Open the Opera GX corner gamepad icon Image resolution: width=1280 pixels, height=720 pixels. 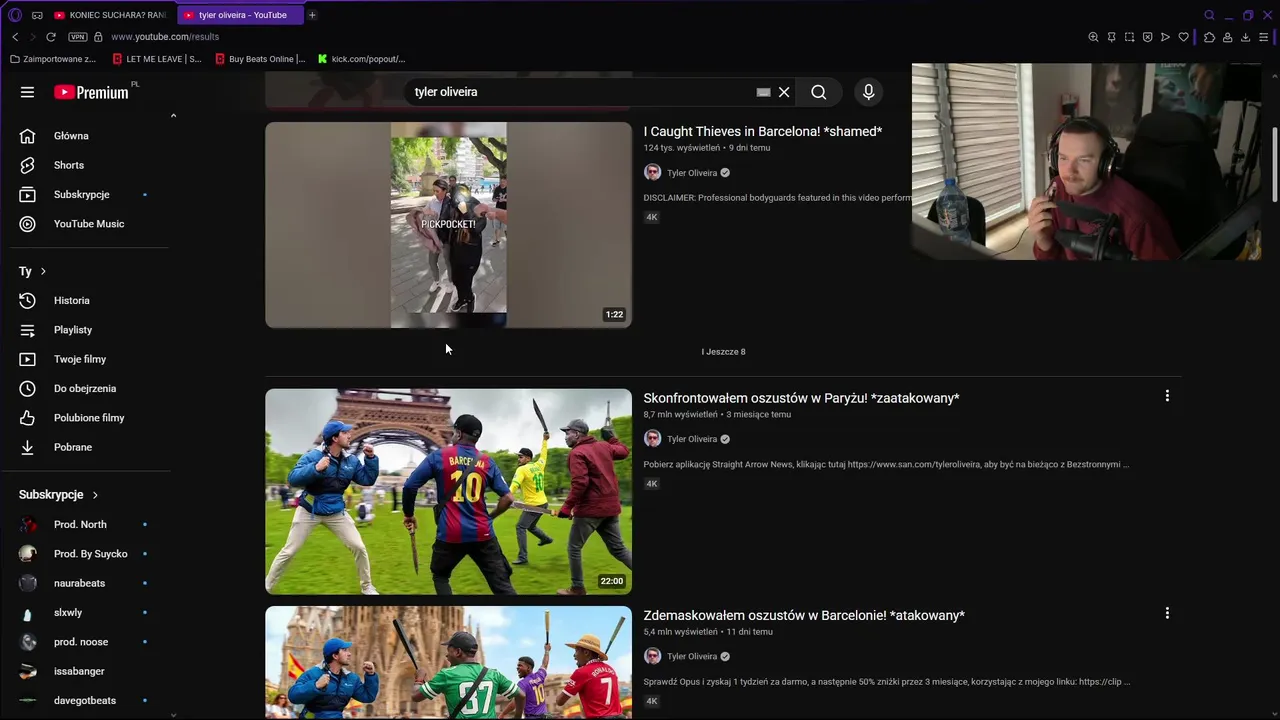coord(37,15)
